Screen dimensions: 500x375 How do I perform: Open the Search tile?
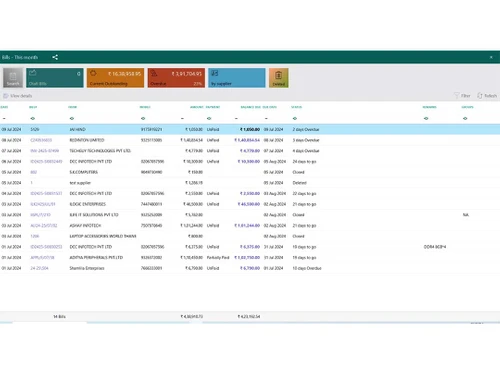coord(13,78)
